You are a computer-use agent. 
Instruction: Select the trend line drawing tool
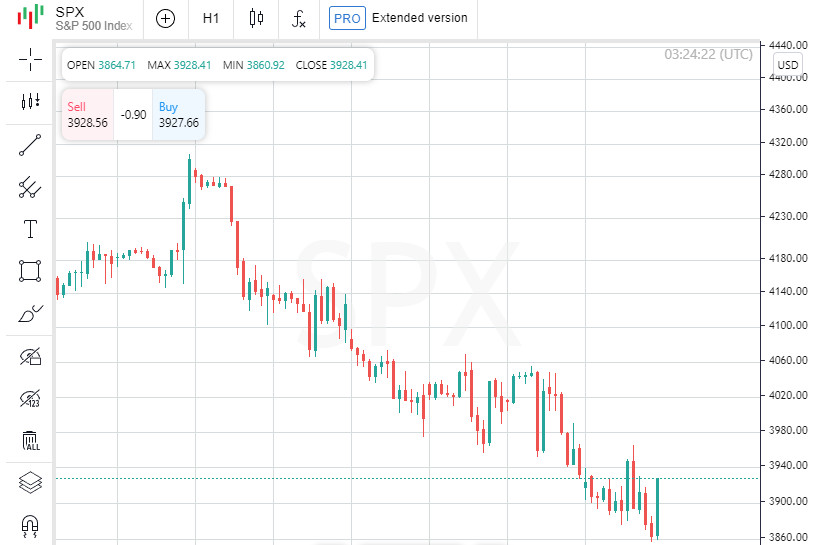(30, 145)
